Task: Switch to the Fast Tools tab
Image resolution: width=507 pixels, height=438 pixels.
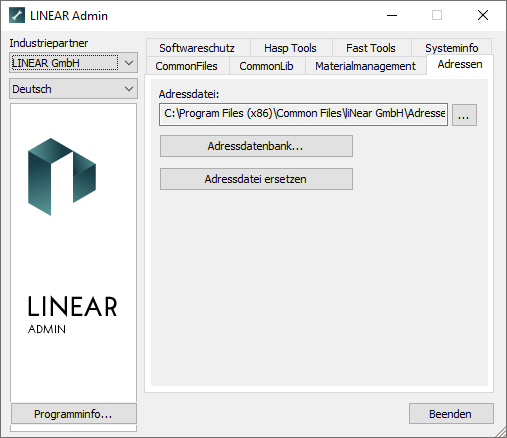Action: coord(371,48)
